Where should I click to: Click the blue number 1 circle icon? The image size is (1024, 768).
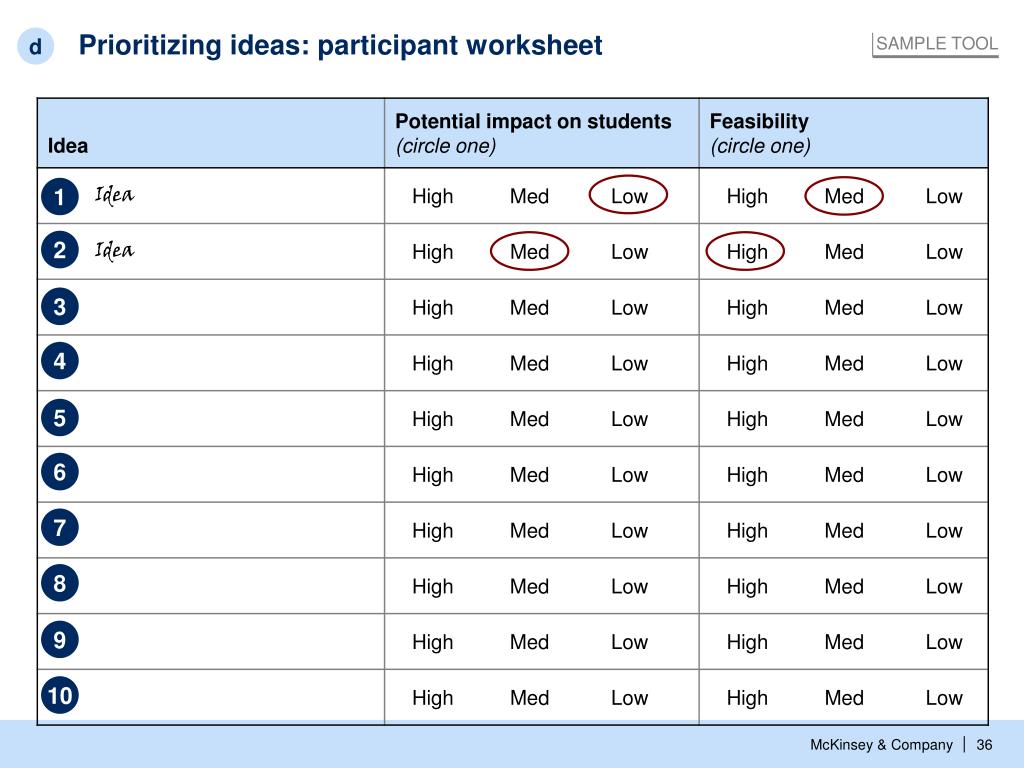(x=59, y=197)
